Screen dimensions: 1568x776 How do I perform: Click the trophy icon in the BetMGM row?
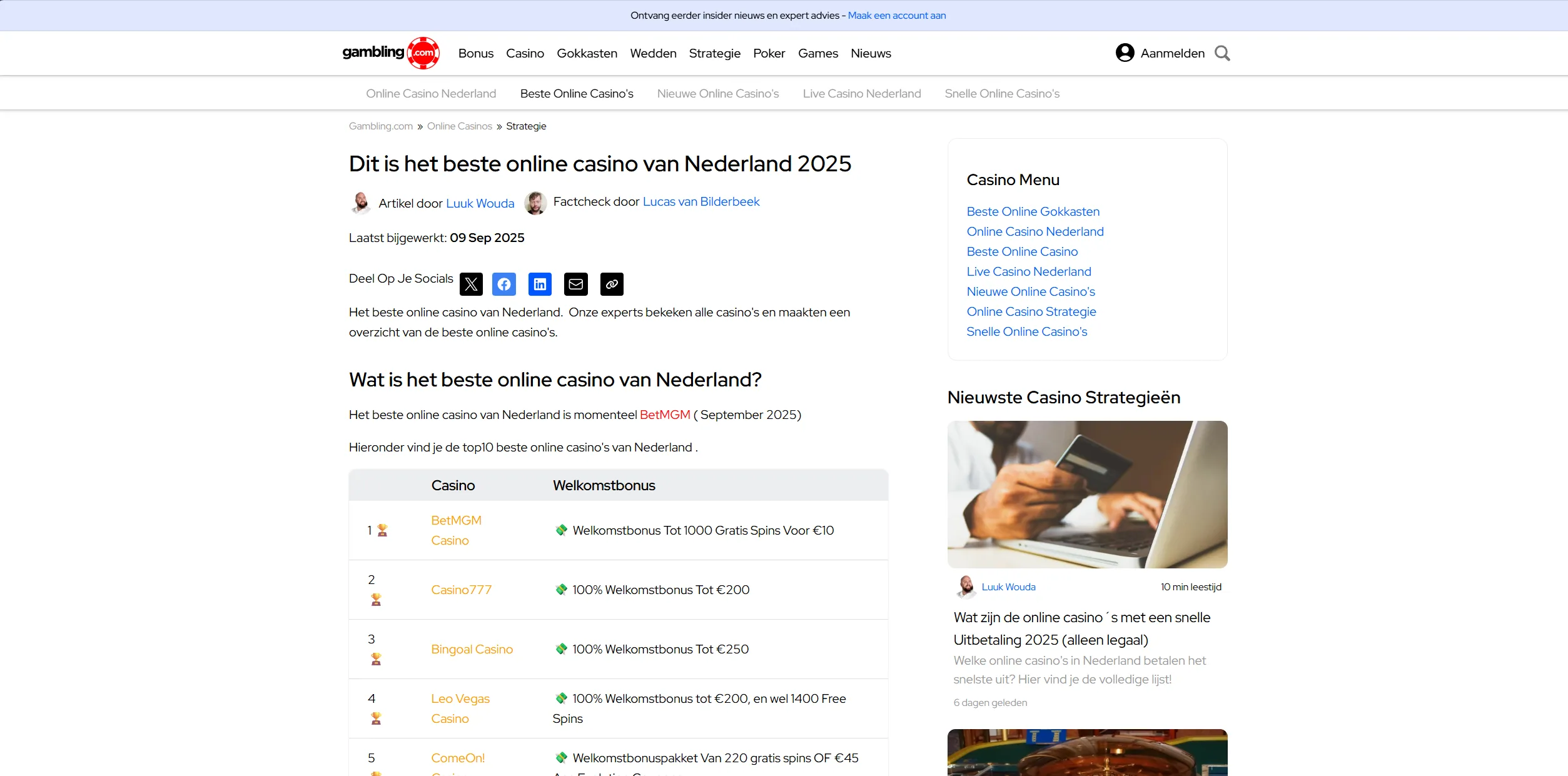coord(382,530)
